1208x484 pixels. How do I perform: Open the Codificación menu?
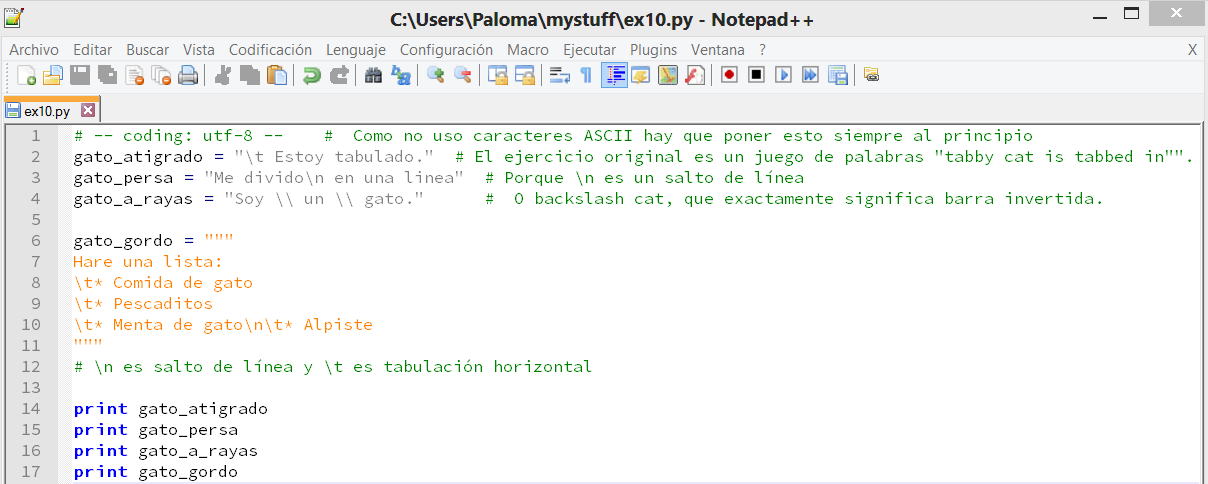(x=270, y=49)
